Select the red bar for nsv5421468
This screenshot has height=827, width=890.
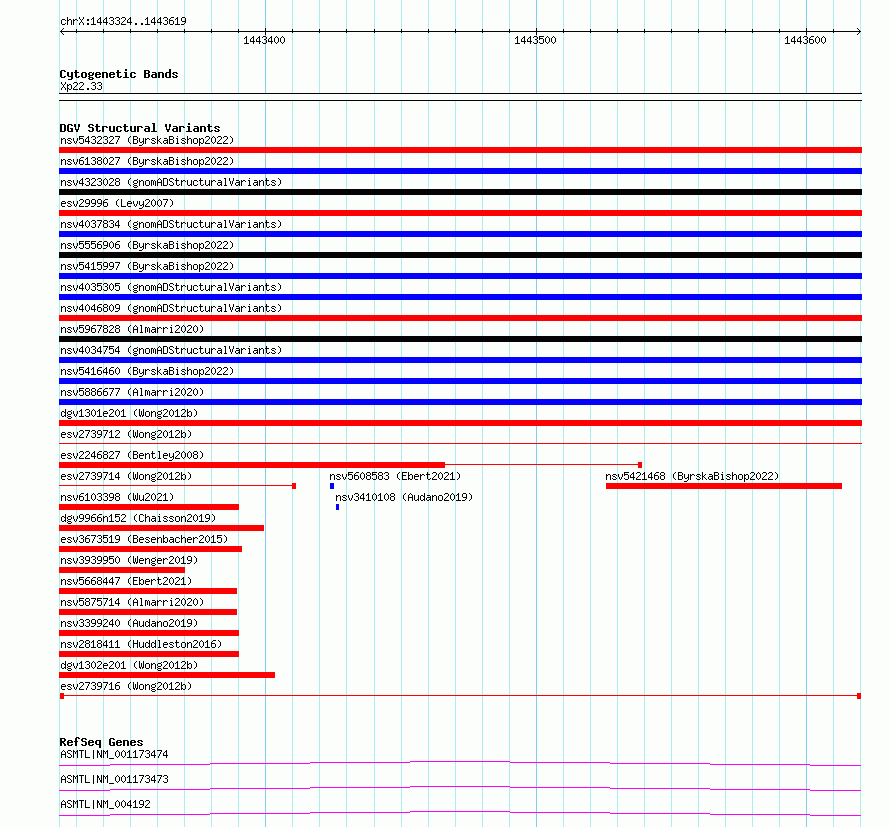(x=724, y=486)
